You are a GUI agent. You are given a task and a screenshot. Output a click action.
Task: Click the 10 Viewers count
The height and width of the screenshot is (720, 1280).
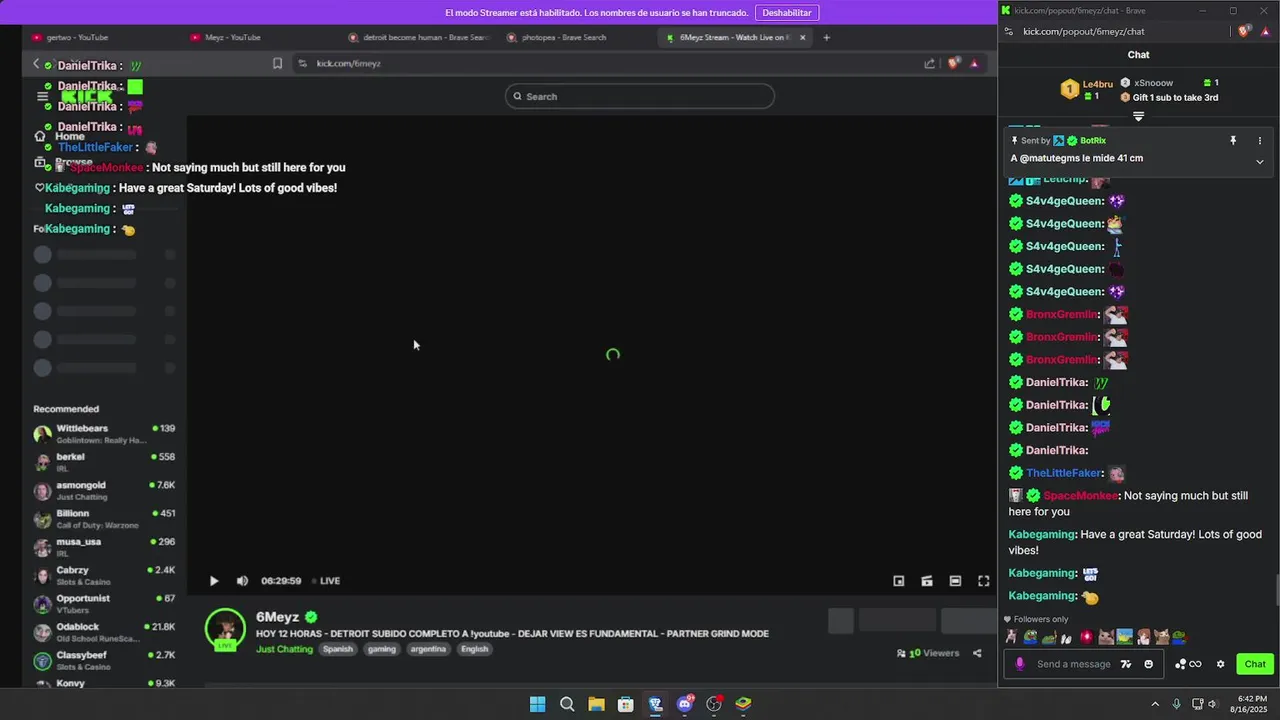(928, 653)
